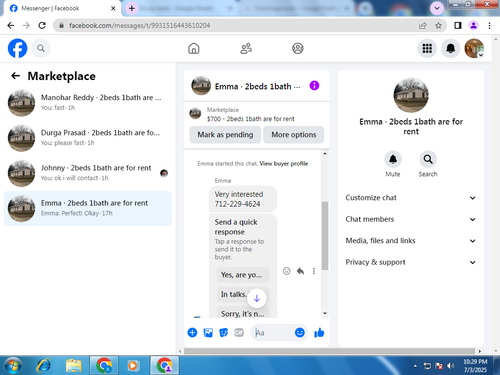The image size is (500, 375).
Task: Open the tab search dropdown in Chrome
Action: 437,8
